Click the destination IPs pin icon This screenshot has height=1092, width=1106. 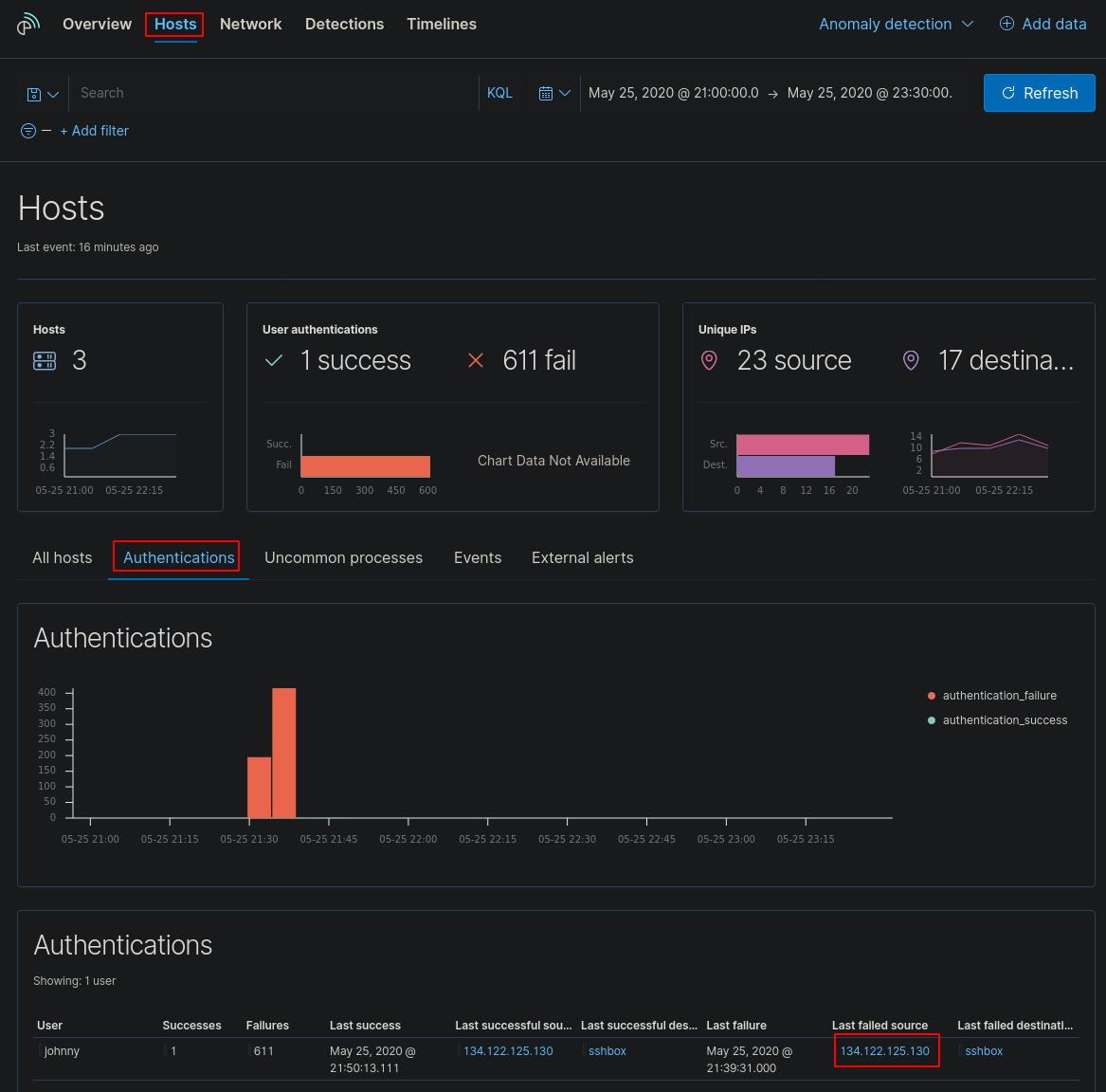[x=911, y=360]
